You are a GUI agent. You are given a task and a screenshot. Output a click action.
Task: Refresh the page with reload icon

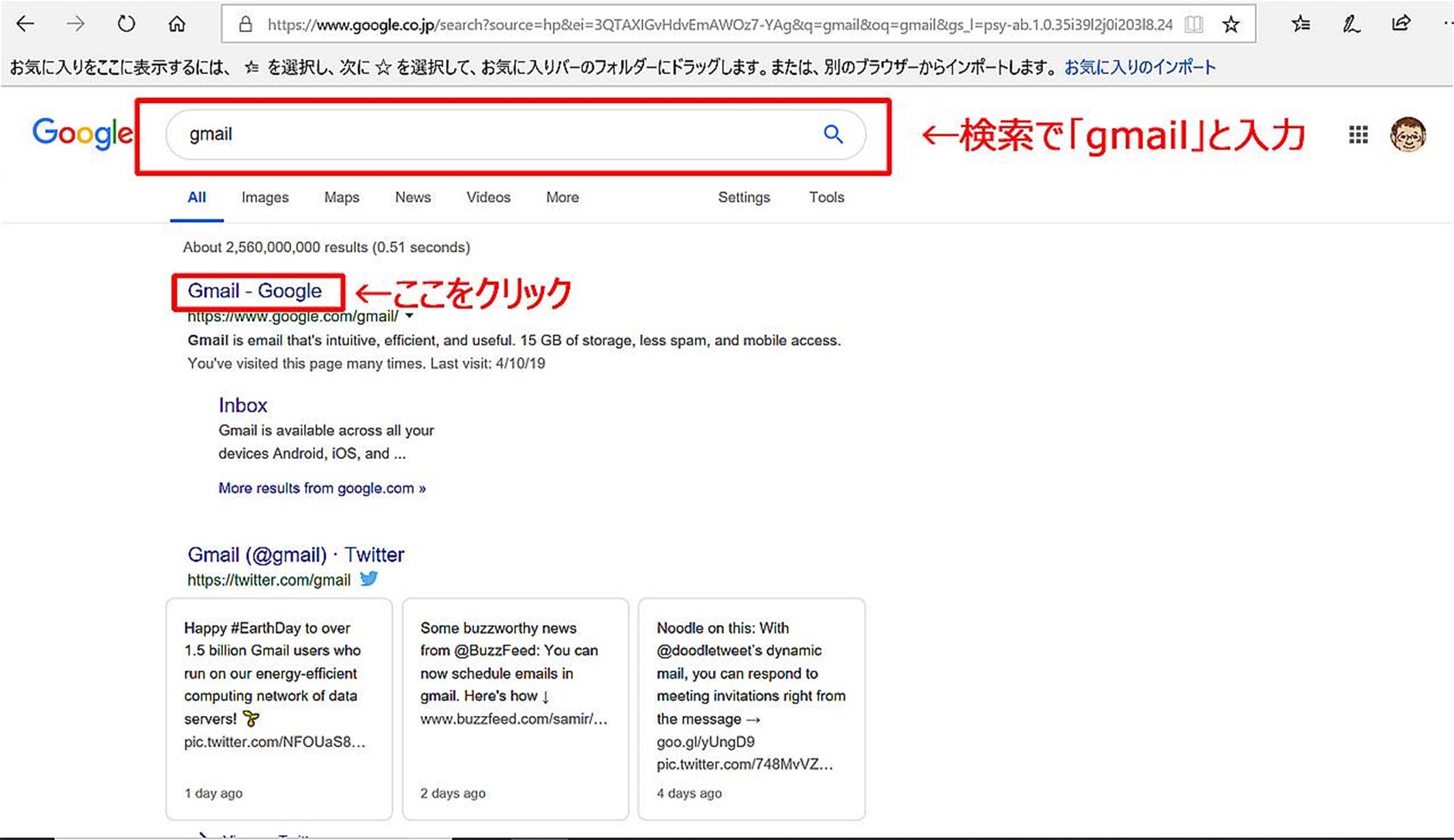126,25
